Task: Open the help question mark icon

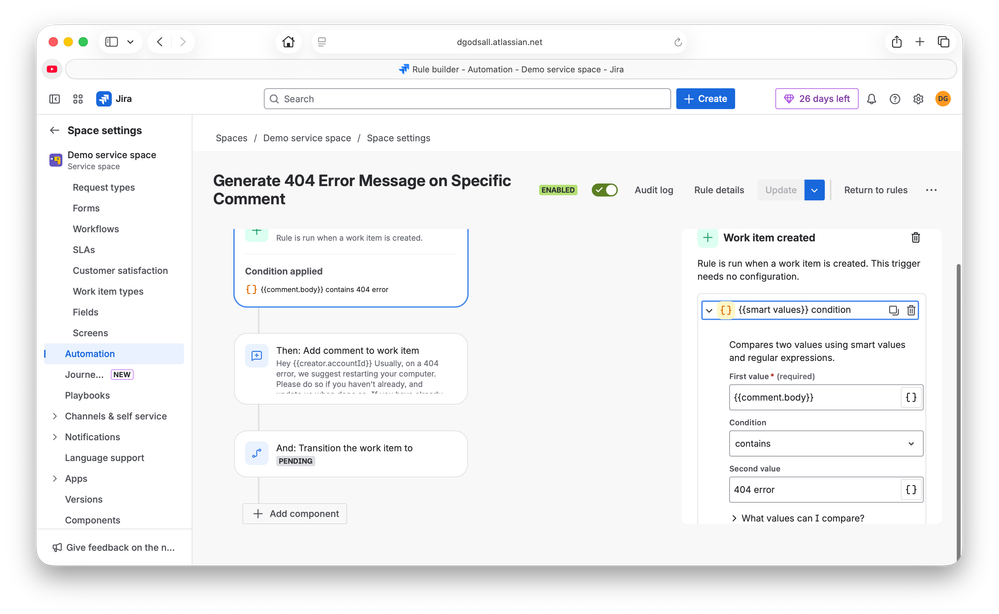Action: tap(895, 99)
